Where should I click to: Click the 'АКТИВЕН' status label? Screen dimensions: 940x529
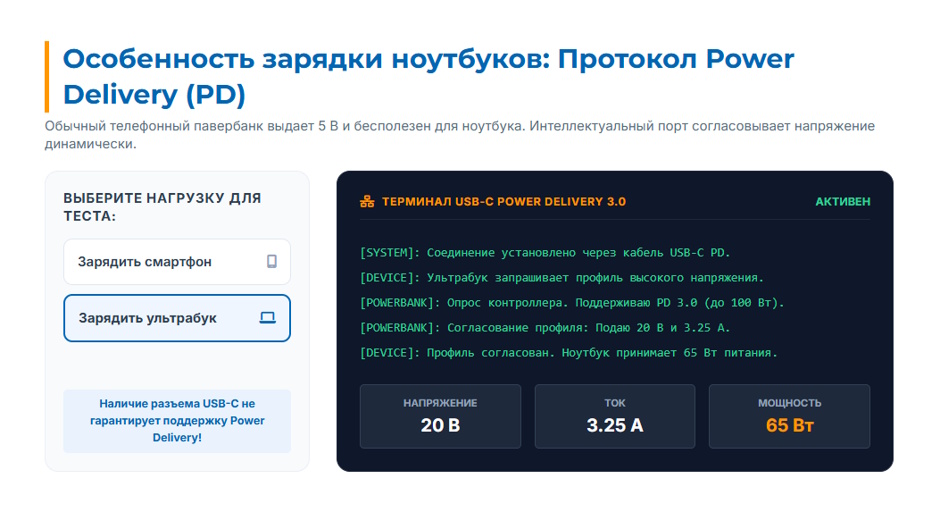(842, 202)
